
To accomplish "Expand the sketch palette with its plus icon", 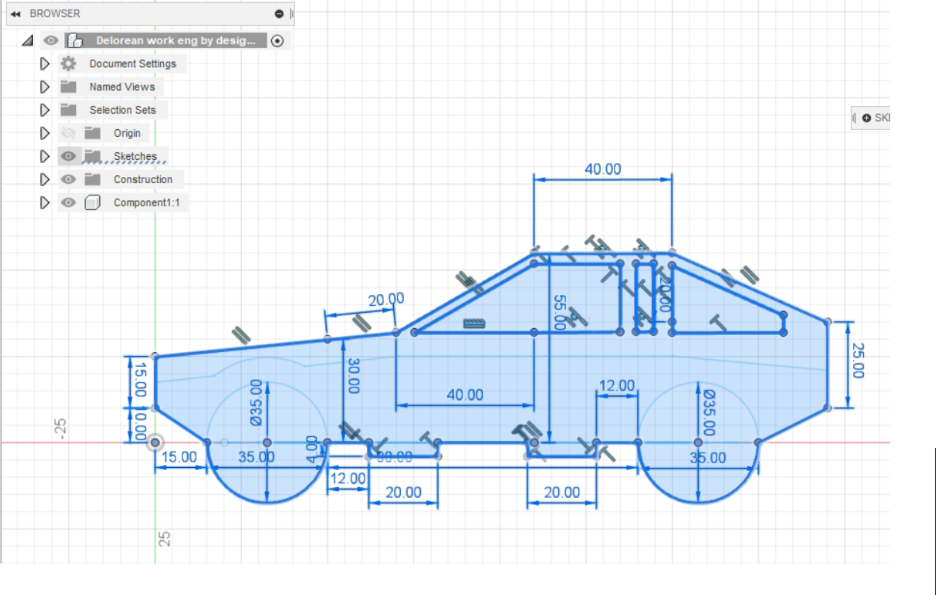I will click(x=867, y=118).
